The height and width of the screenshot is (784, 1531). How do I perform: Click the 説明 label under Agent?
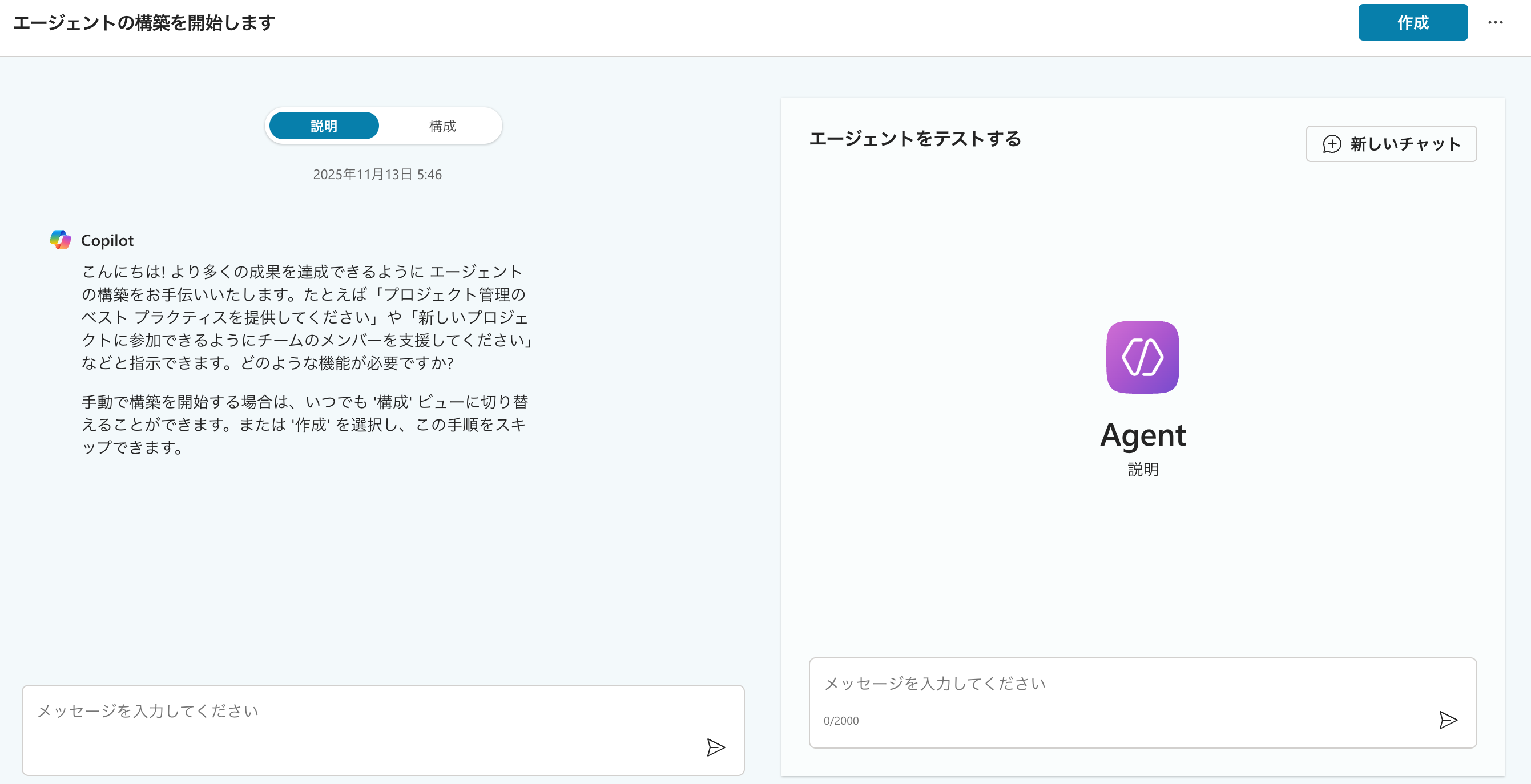pyautogui.click(x=1142, y=469)
